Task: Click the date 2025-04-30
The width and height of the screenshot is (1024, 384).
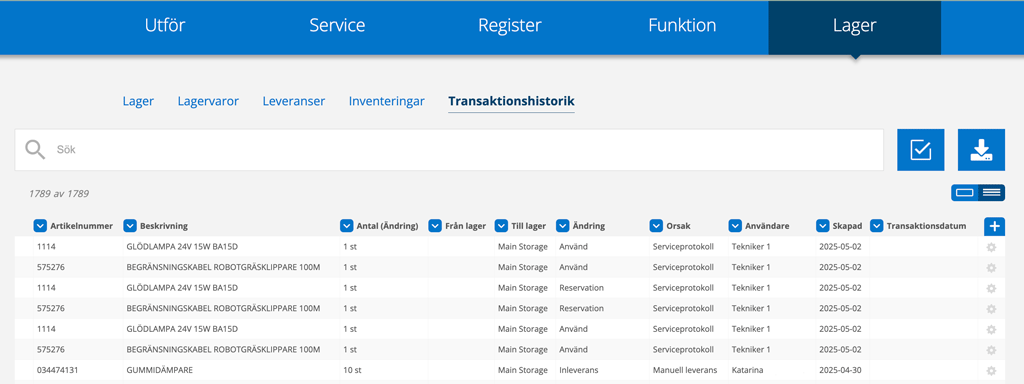Action: tap(840, 370)
